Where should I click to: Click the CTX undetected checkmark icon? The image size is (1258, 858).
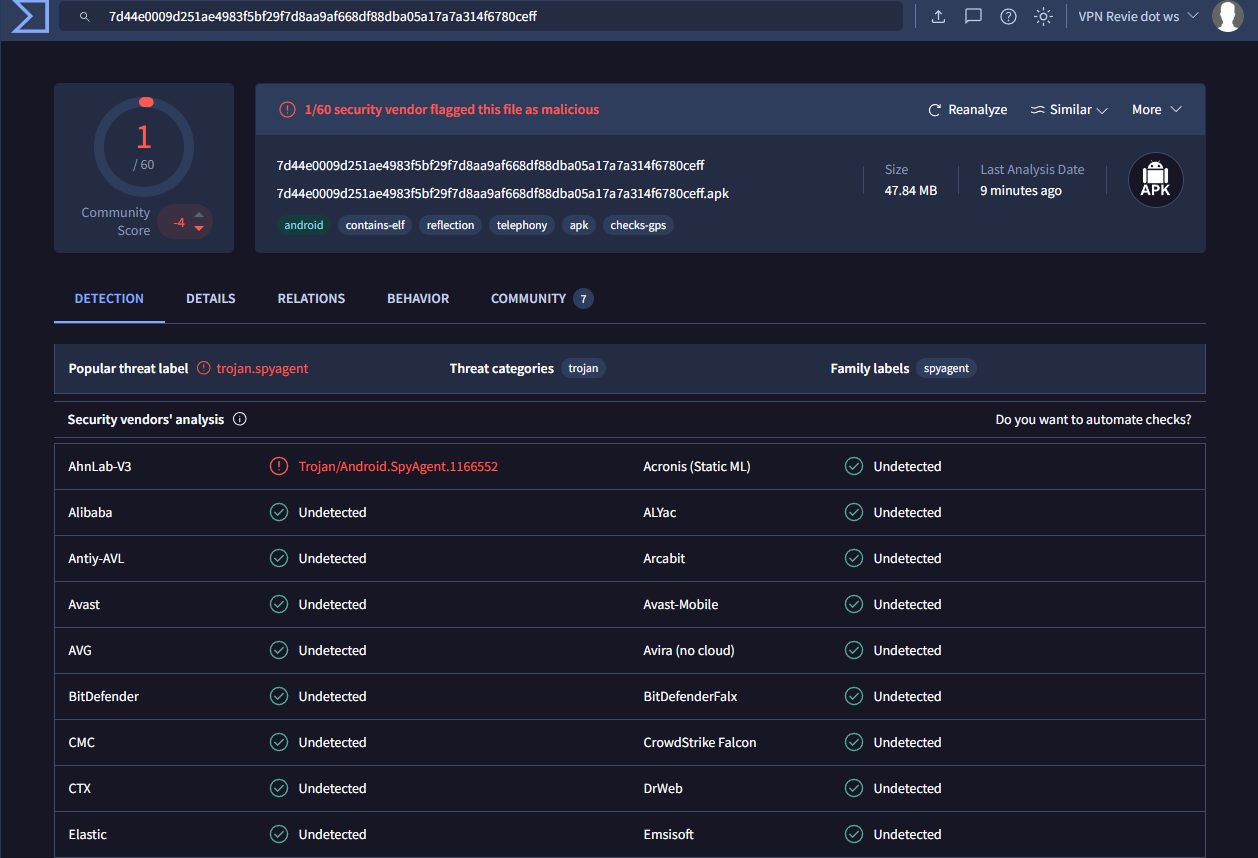click(279, 788)
